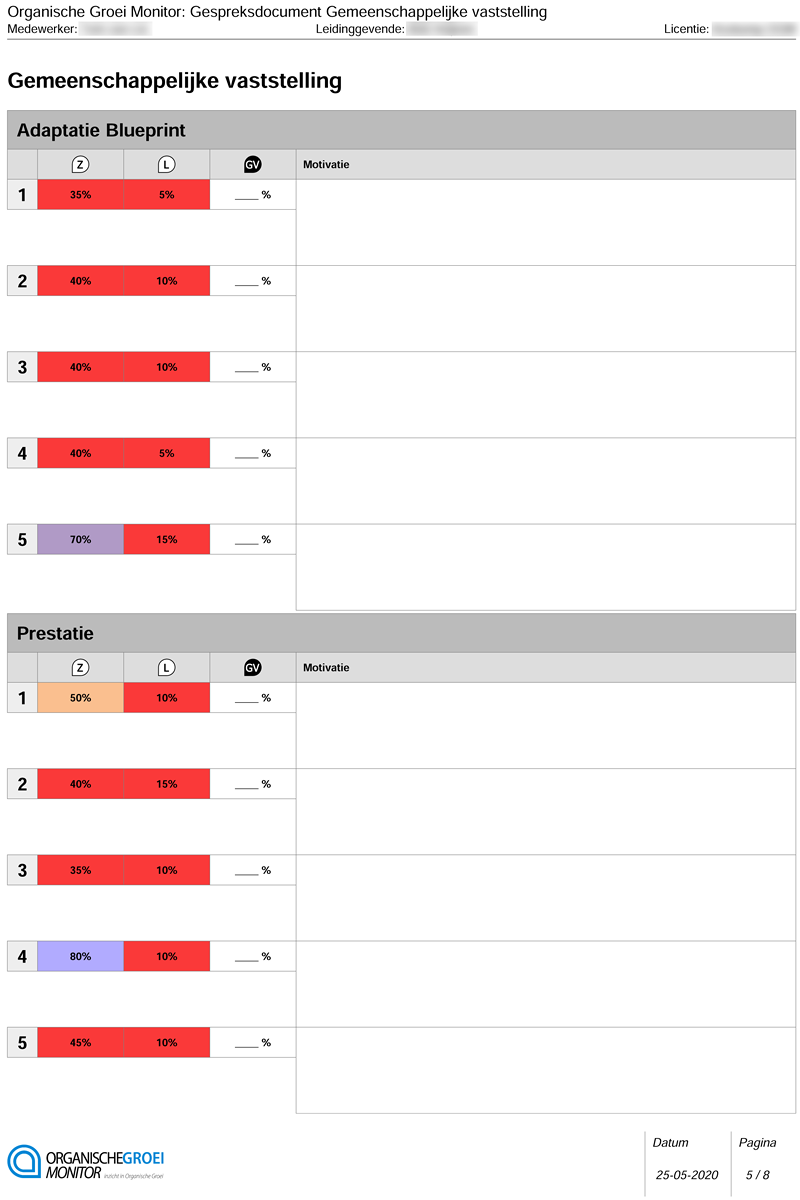Click the Adaptatie Blueprint section header
800x1200 pixels.
pos(401,130)
